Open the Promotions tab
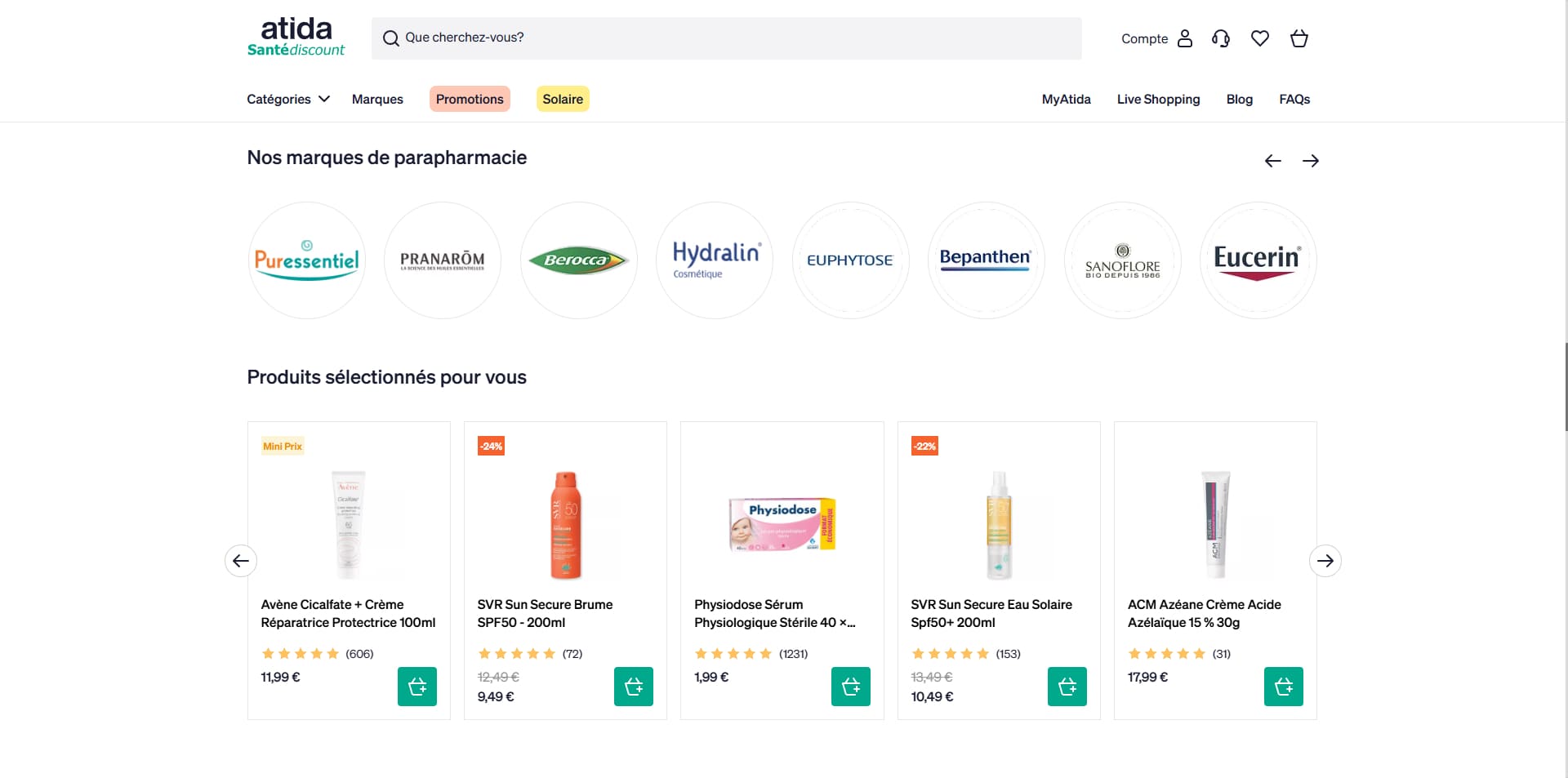 470,99
